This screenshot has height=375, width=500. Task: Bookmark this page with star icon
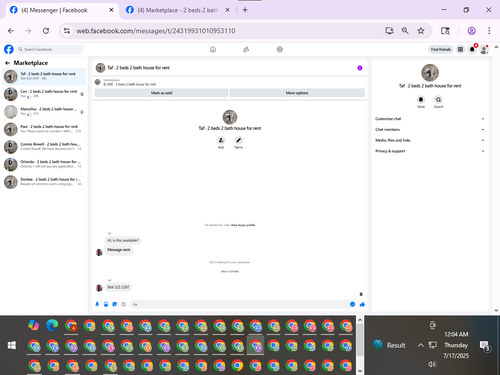point(421,31)
